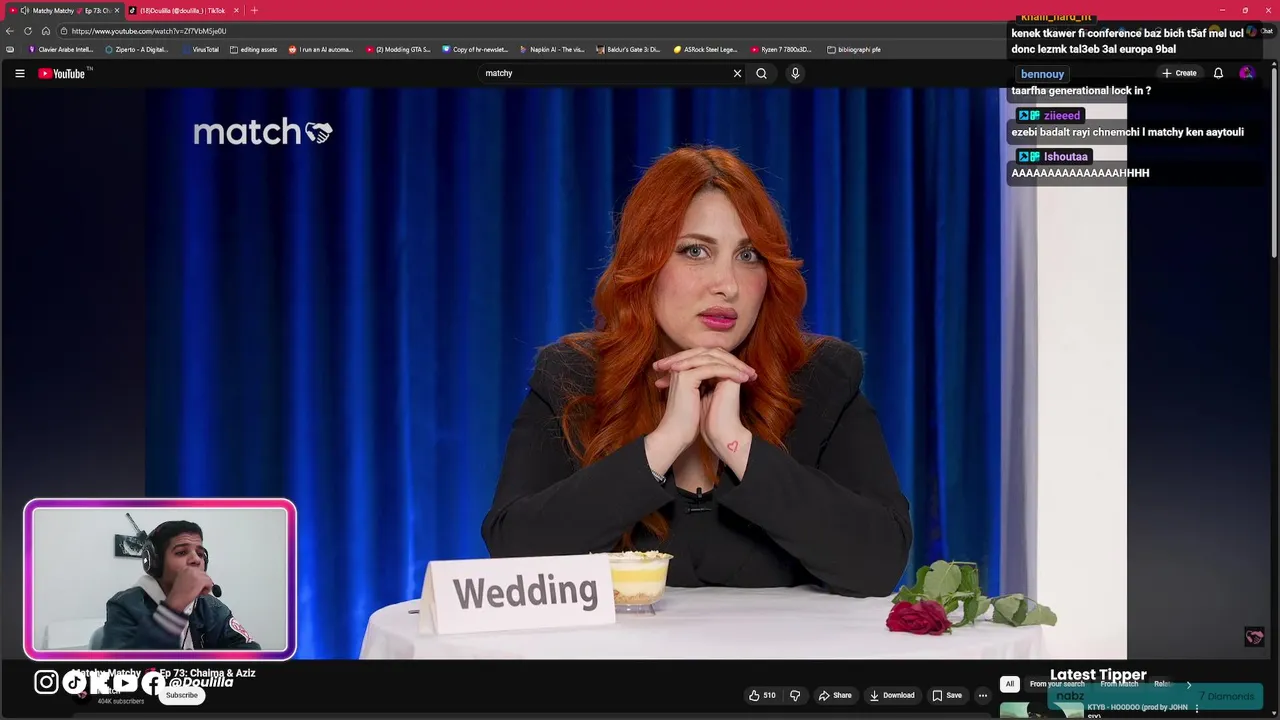The width and height of the screenshot is (1280, 720).
Task: Open the YouTube hamburger guide menu
Action: pos(19,73)
